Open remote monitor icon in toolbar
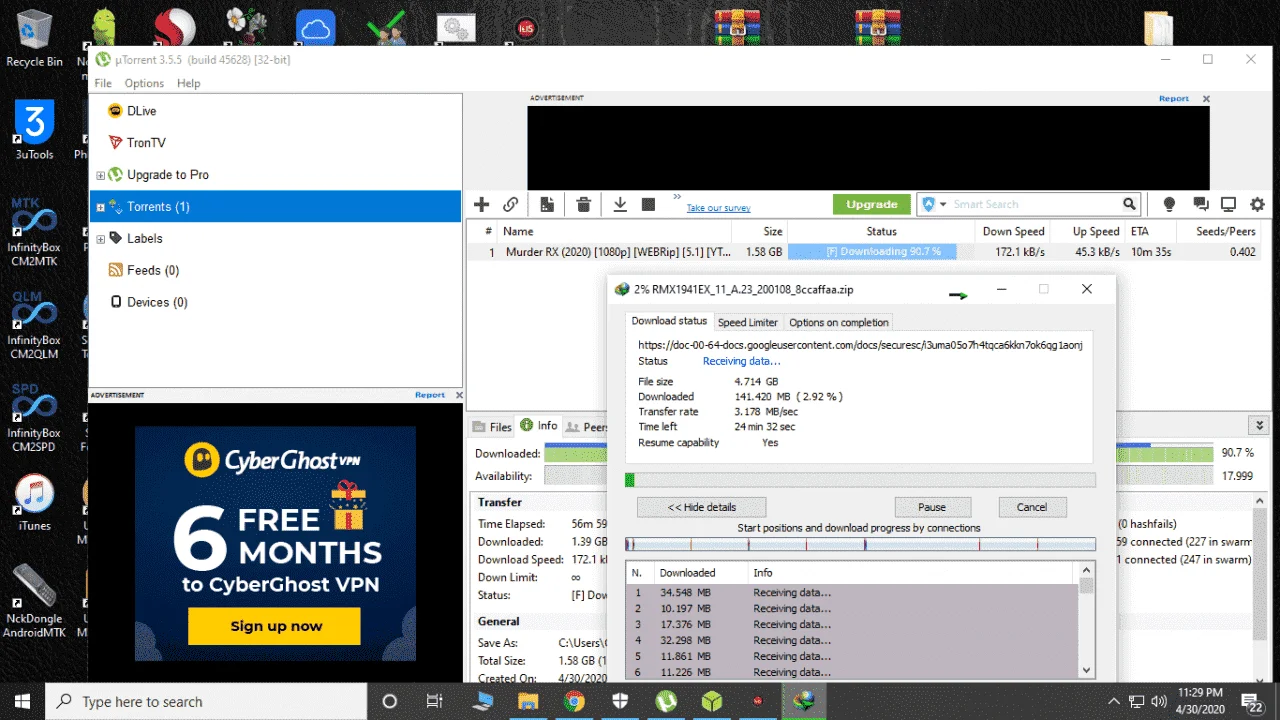The height and width of the screenshot is (720, 1280). 1229,204
